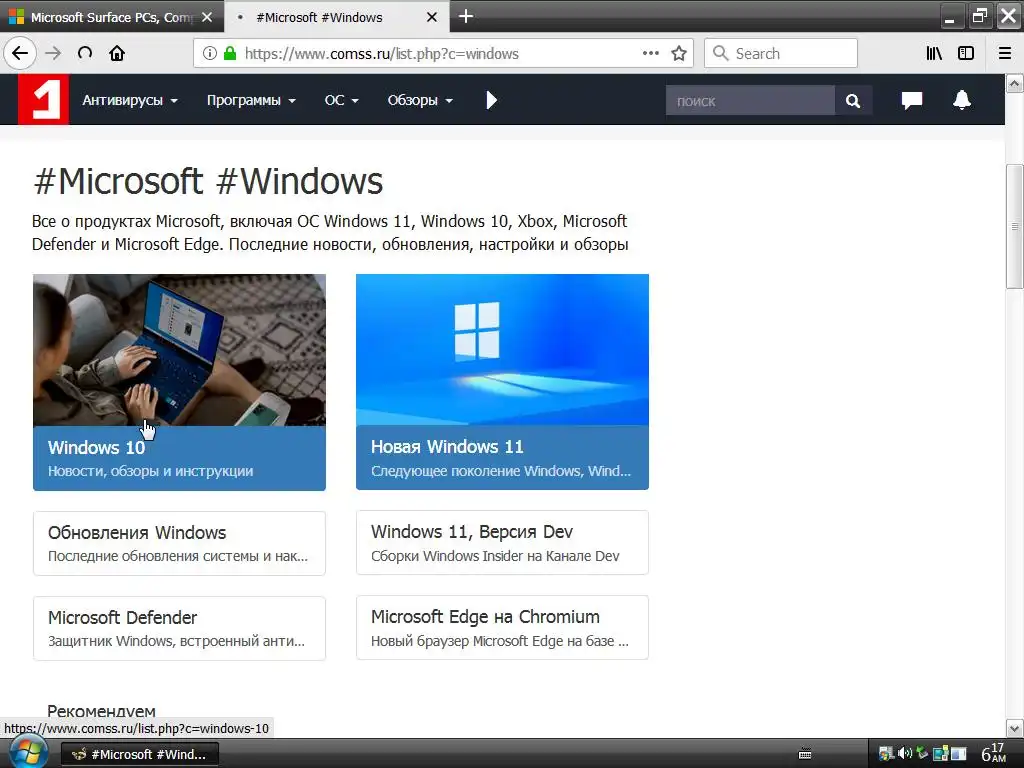1024x768 pixels.
Task: Expand the Программы dropdown menu
Action: tap(251, 101)
